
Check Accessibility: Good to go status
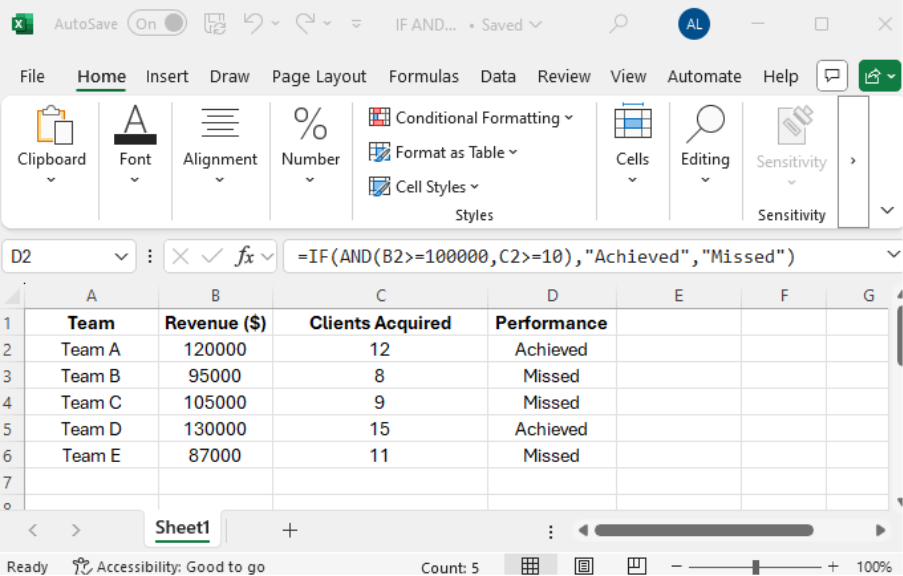point(169,567)
